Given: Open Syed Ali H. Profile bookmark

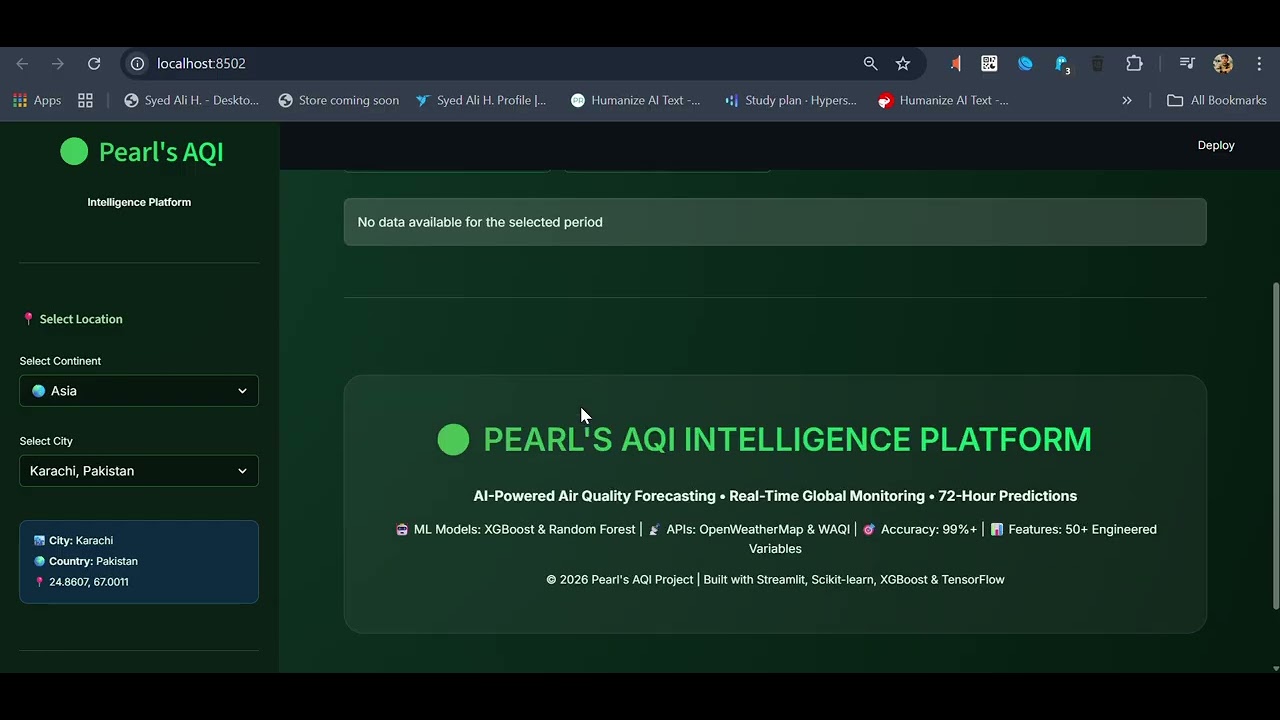Looking at the screenshot, I should (x=481, y=100).
